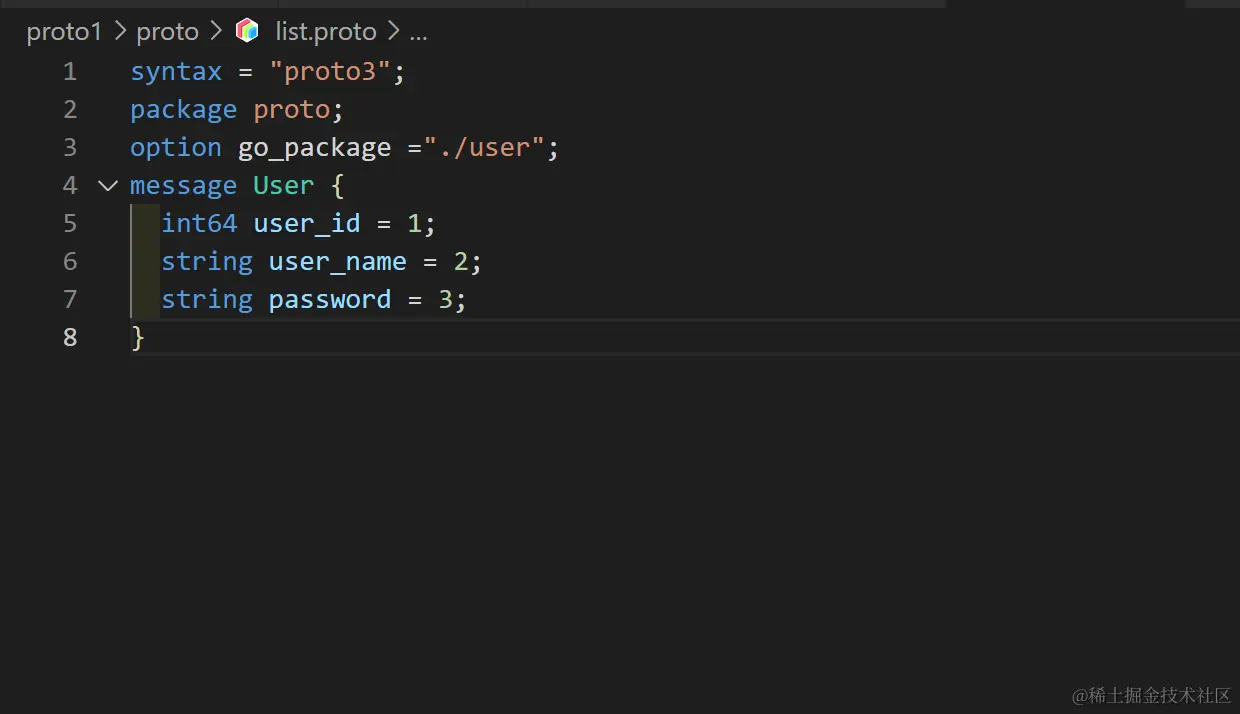Screen dimensions: 1240x714
Task: Click the user_id field name
Action: 307,223
